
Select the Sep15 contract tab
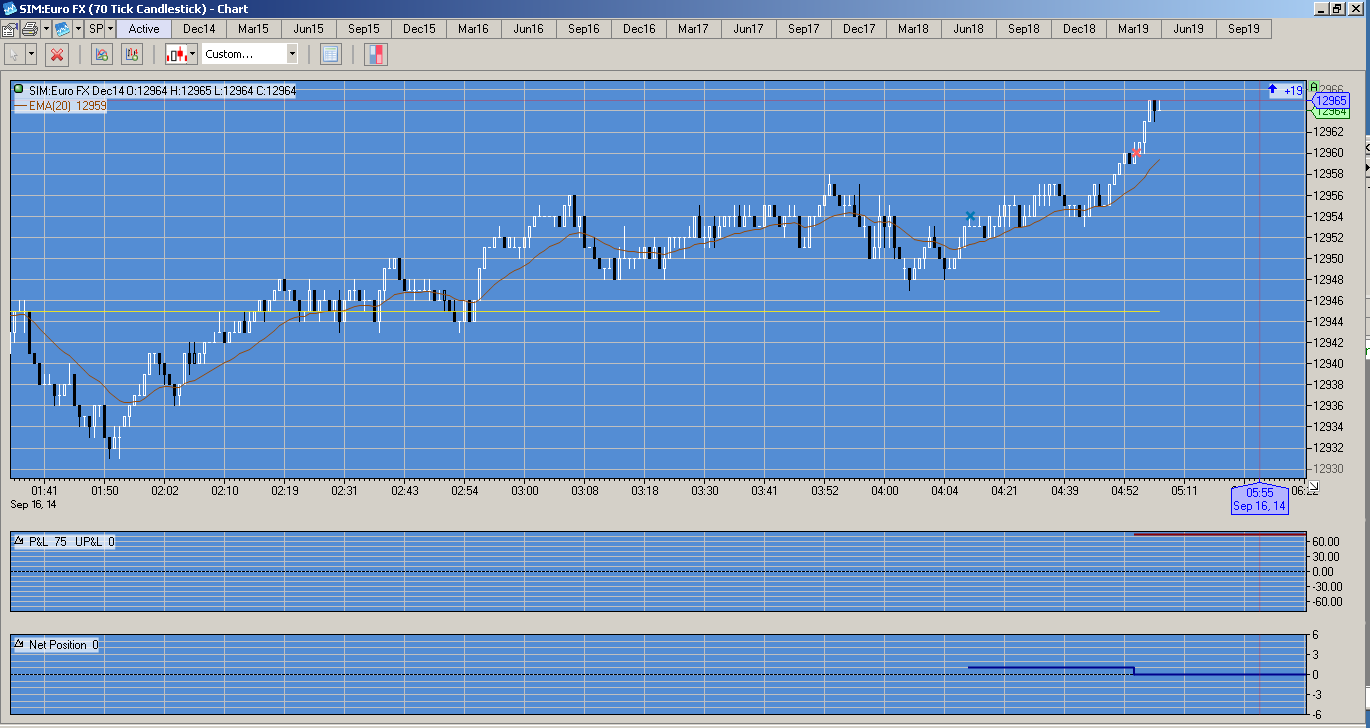pos(364,29)
